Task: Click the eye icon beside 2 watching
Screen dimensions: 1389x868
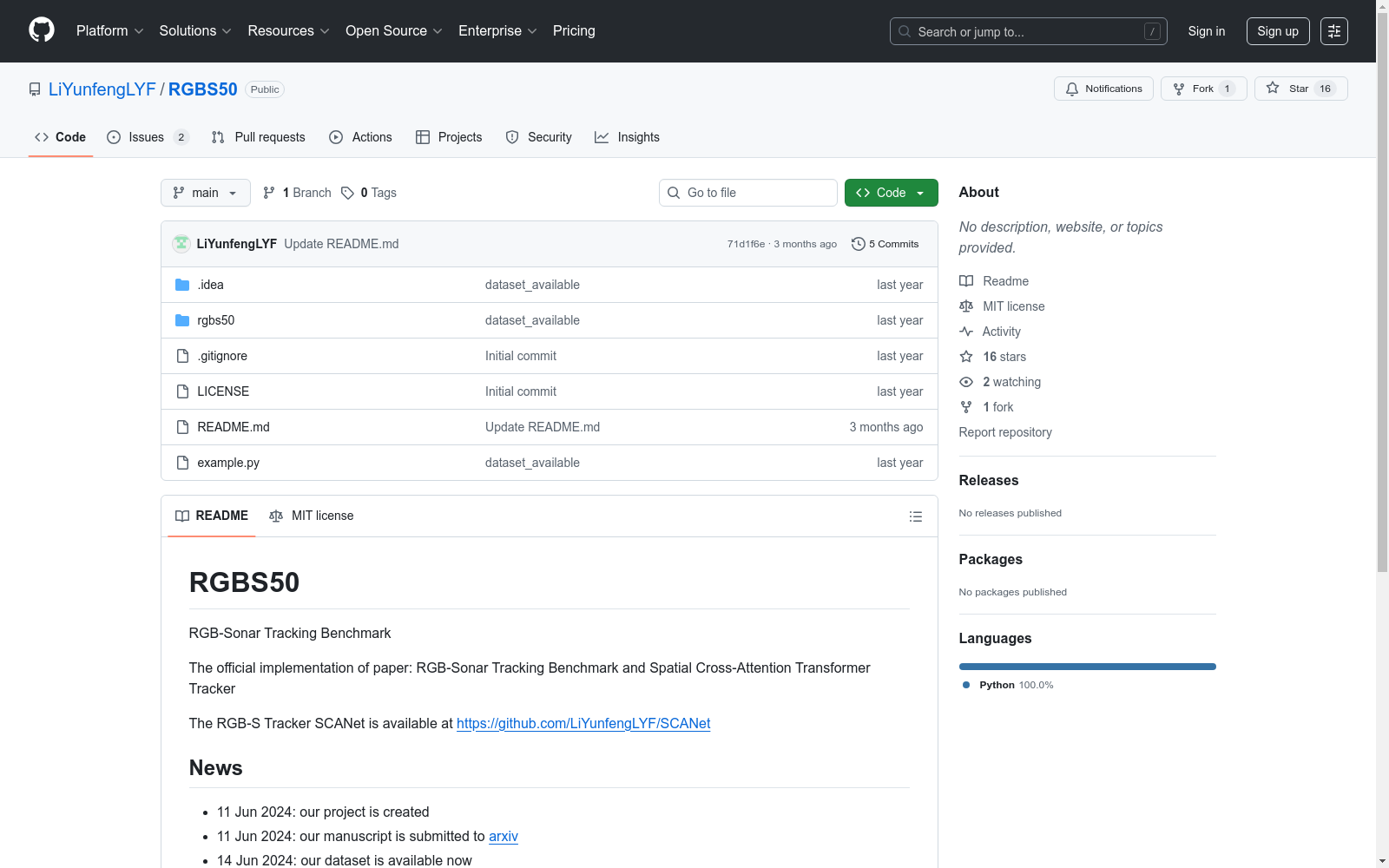Action: click(x=966, y=382)
